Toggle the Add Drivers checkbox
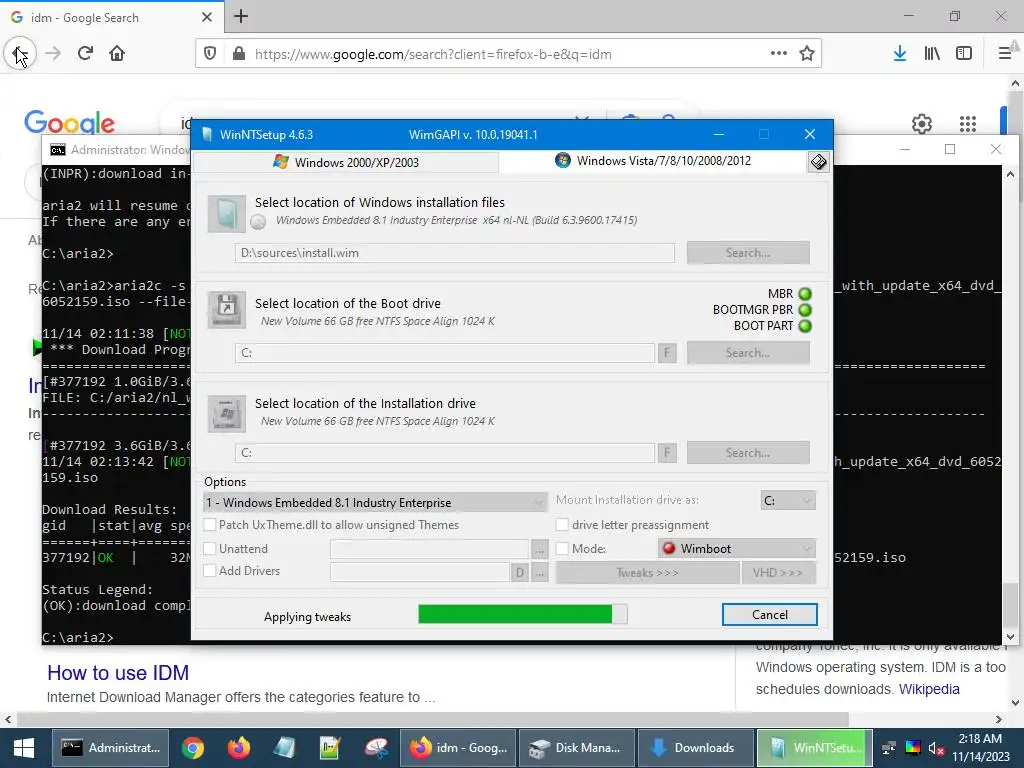The height and width of the screenshot is (768, 1024). coord(210,571)
